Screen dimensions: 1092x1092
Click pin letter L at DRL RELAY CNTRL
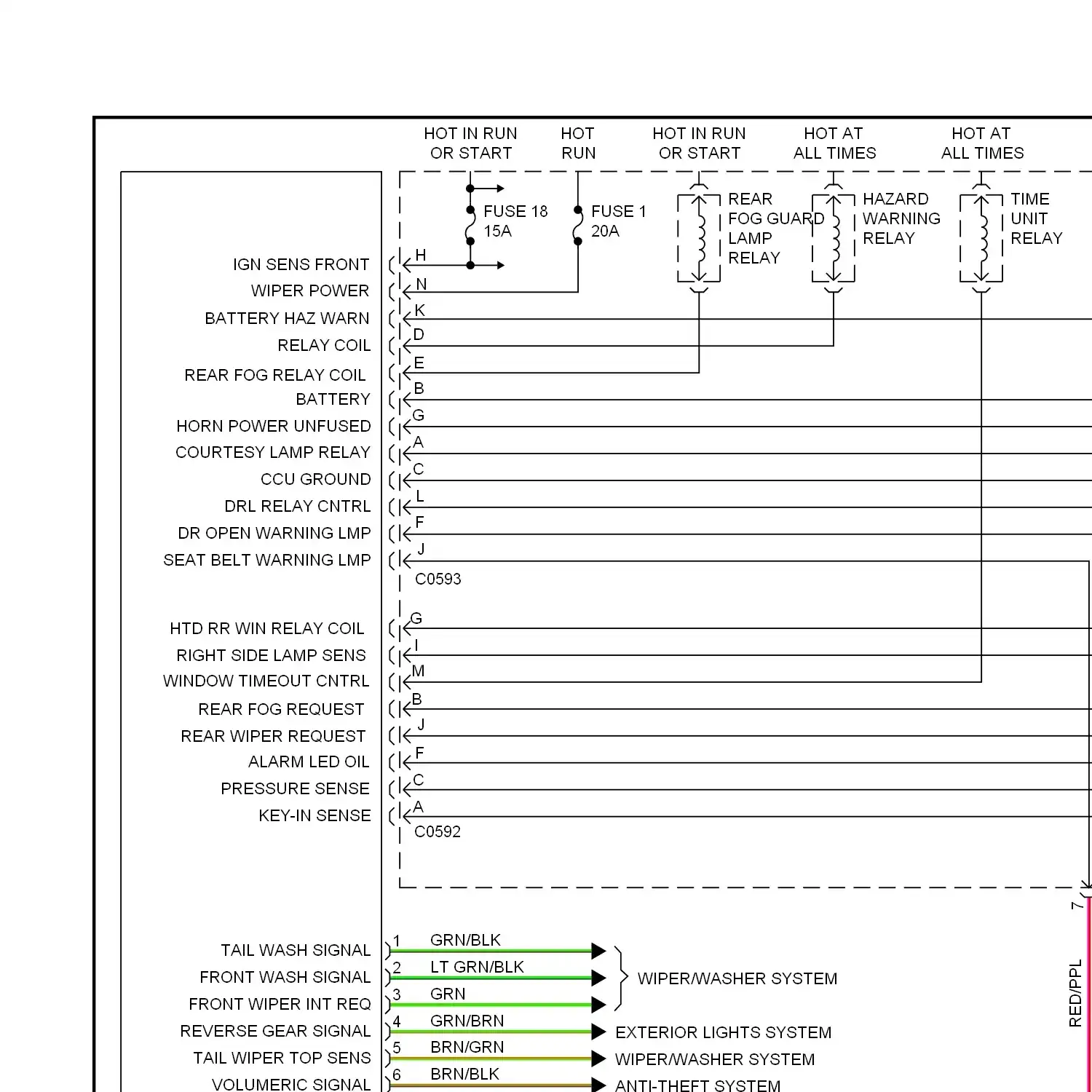419,496
